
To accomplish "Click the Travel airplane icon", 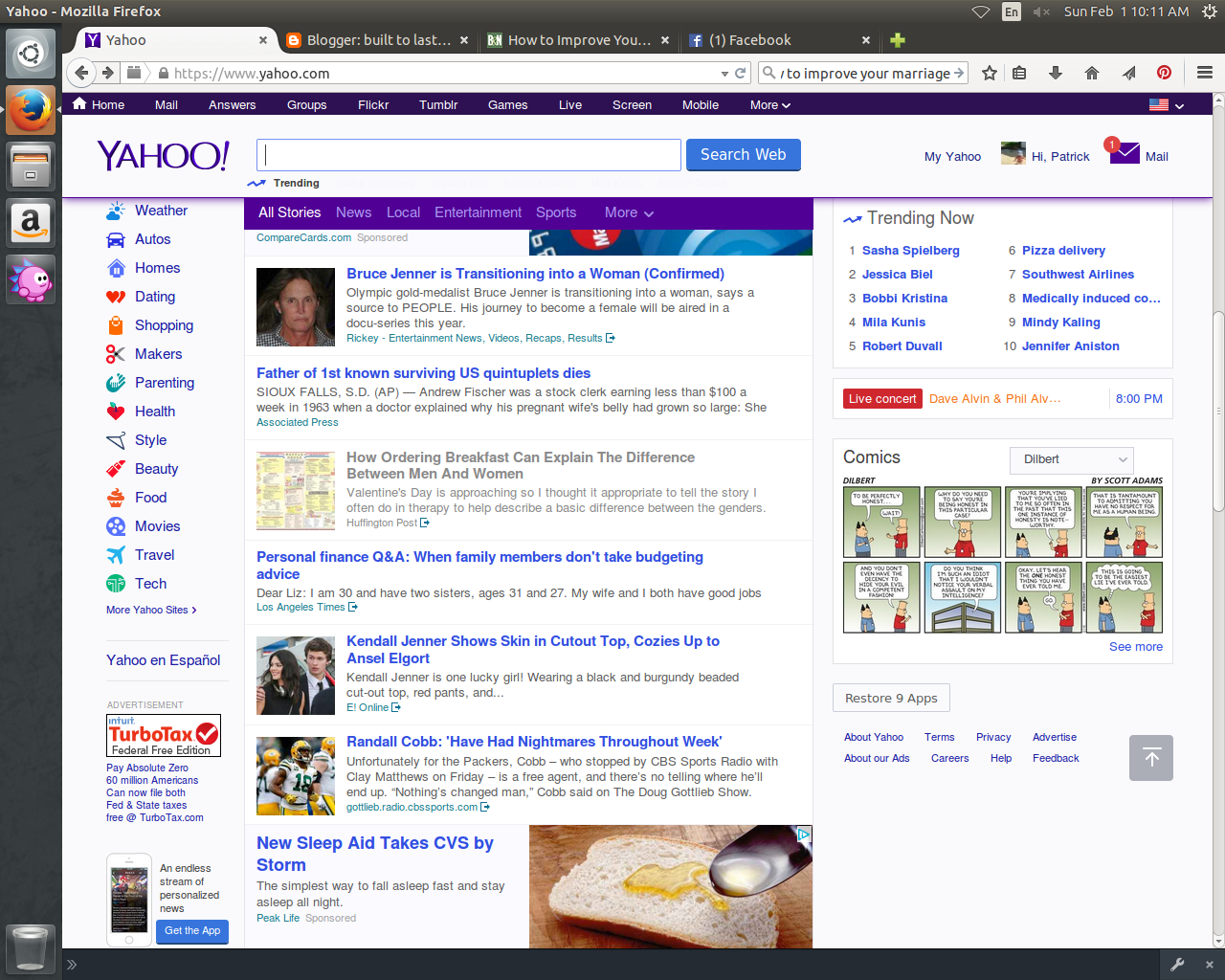I will click(116, 555).
